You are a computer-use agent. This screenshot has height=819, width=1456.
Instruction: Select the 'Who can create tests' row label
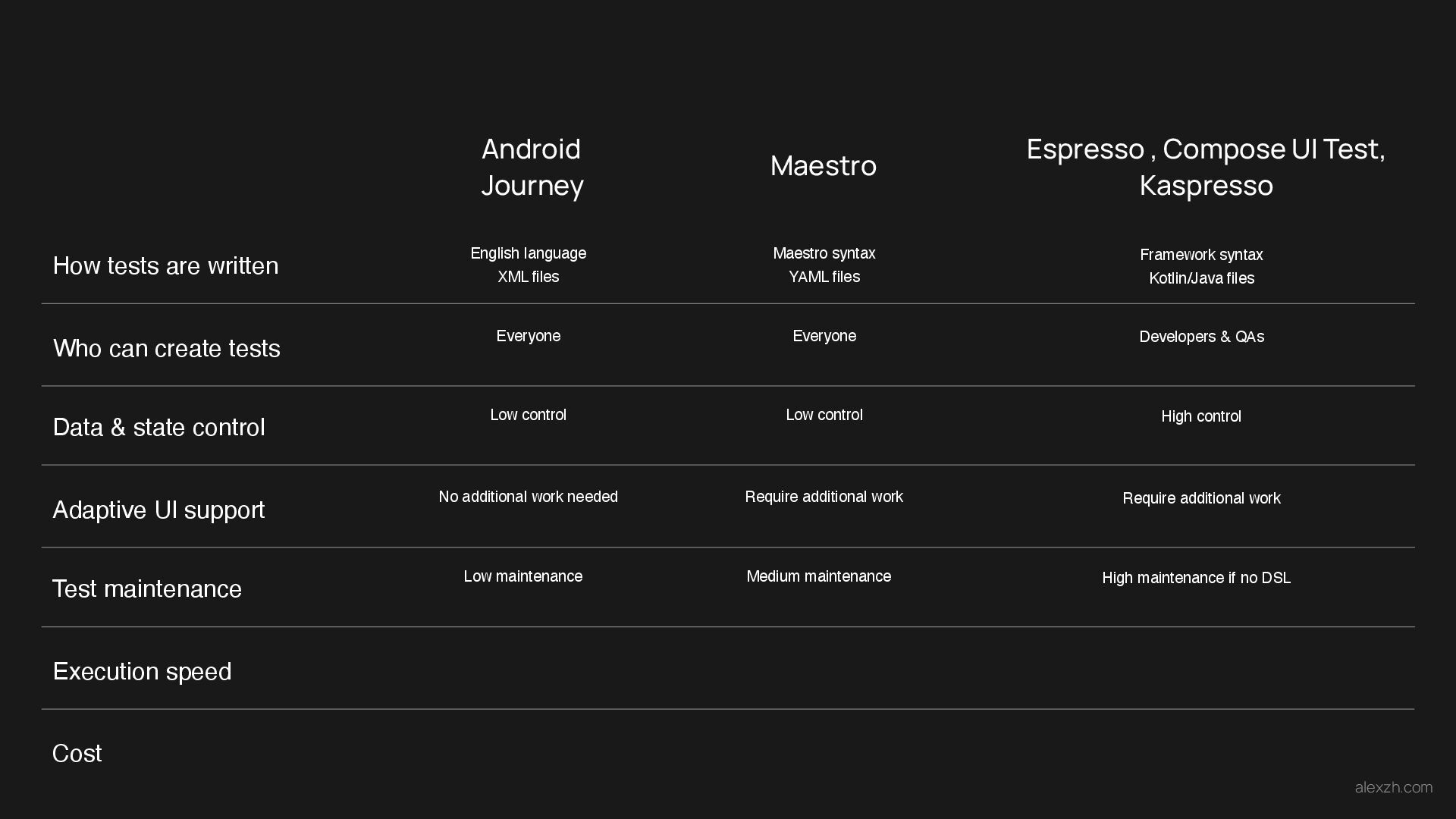point(167,348)
